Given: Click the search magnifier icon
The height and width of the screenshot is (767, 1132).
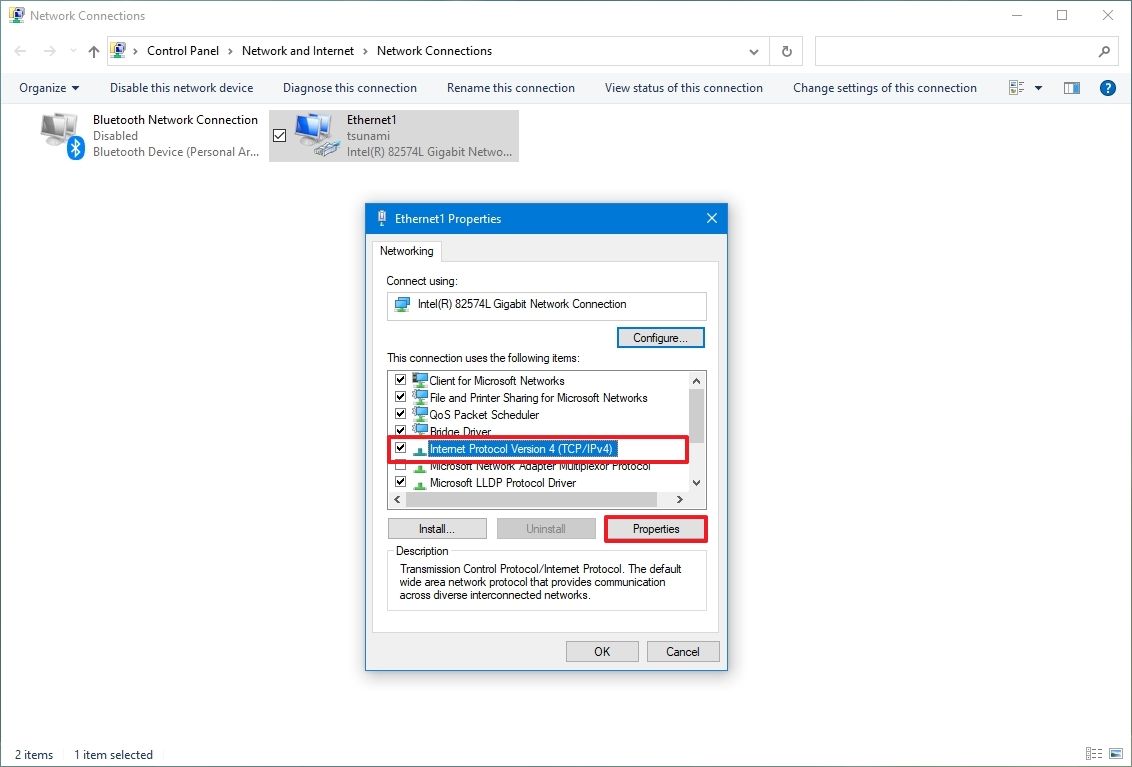Looking at the screenshot, I should (x=1104, y=51).
